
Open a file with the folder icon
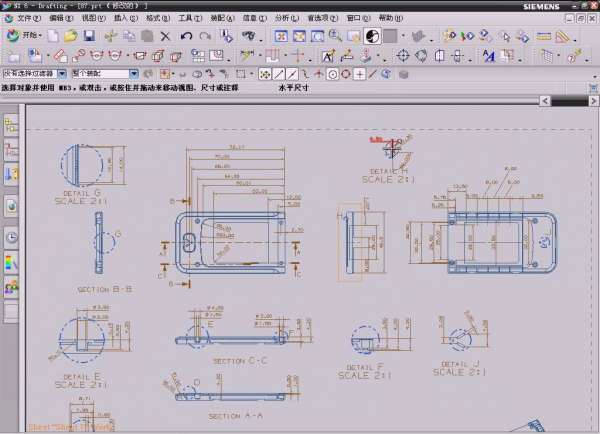pyautogui.click(x=71, y=36)
